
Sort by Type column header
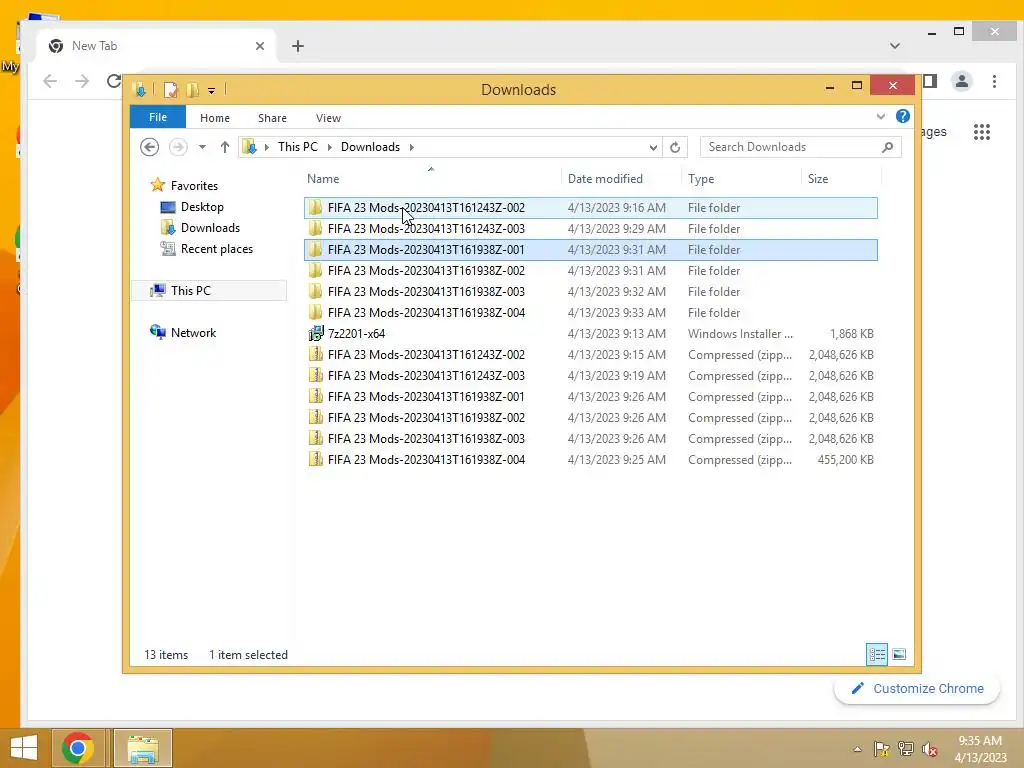coord(741,179)
